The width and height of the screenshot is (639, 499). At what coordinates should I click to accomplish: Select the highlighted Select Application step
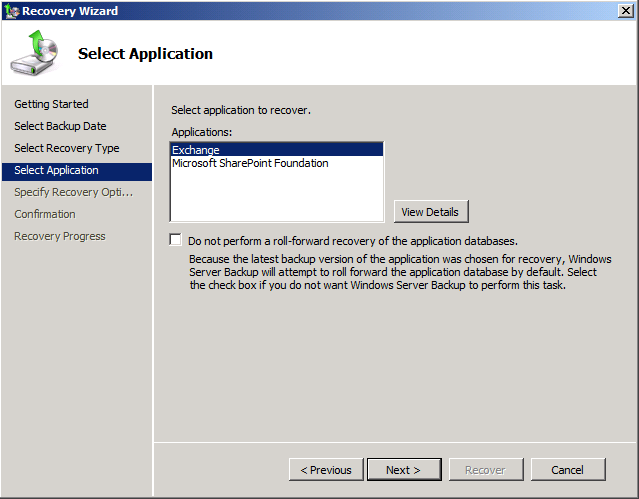coord(56,170)
